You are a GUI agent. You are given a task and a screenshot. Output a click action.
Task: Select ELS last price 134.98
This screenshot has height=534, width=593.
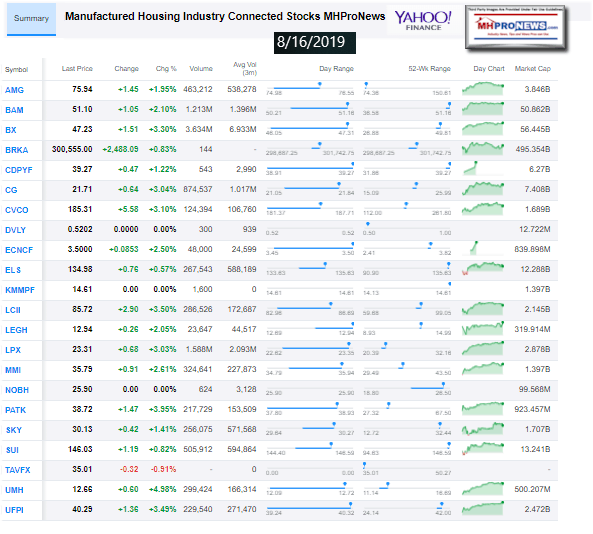[80, 269]
